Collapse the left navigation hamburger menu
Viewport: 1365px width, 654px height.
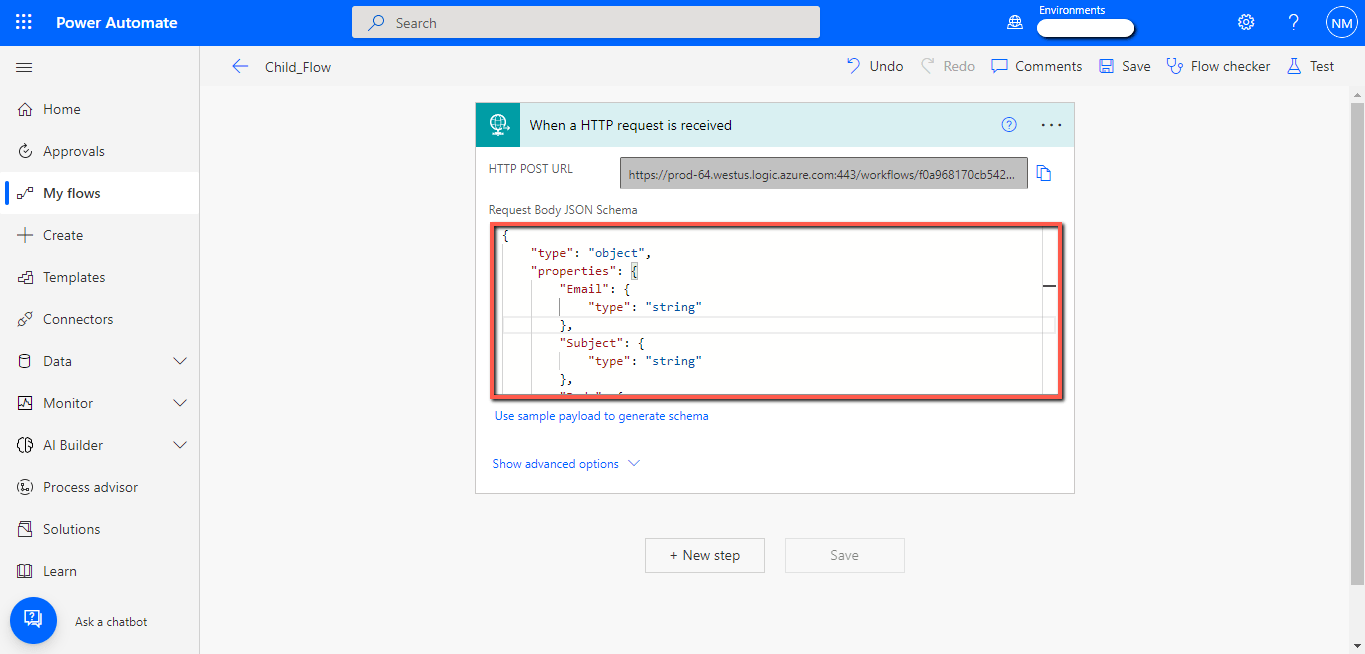tap(25, 67)
